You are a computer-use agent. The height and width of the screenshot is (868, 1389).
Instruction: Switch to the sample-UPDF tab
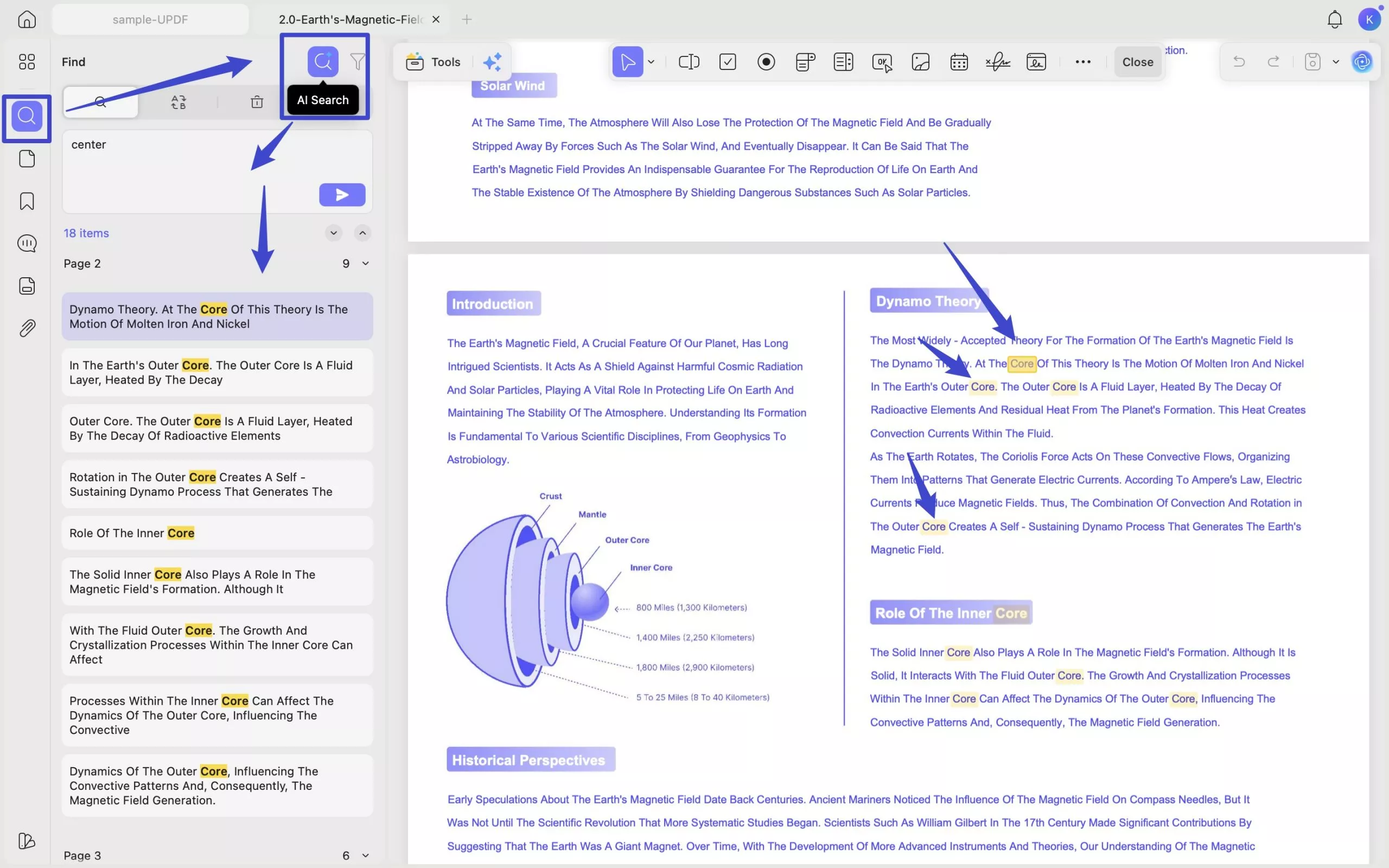pyautogui.click(x=150, y=19)
